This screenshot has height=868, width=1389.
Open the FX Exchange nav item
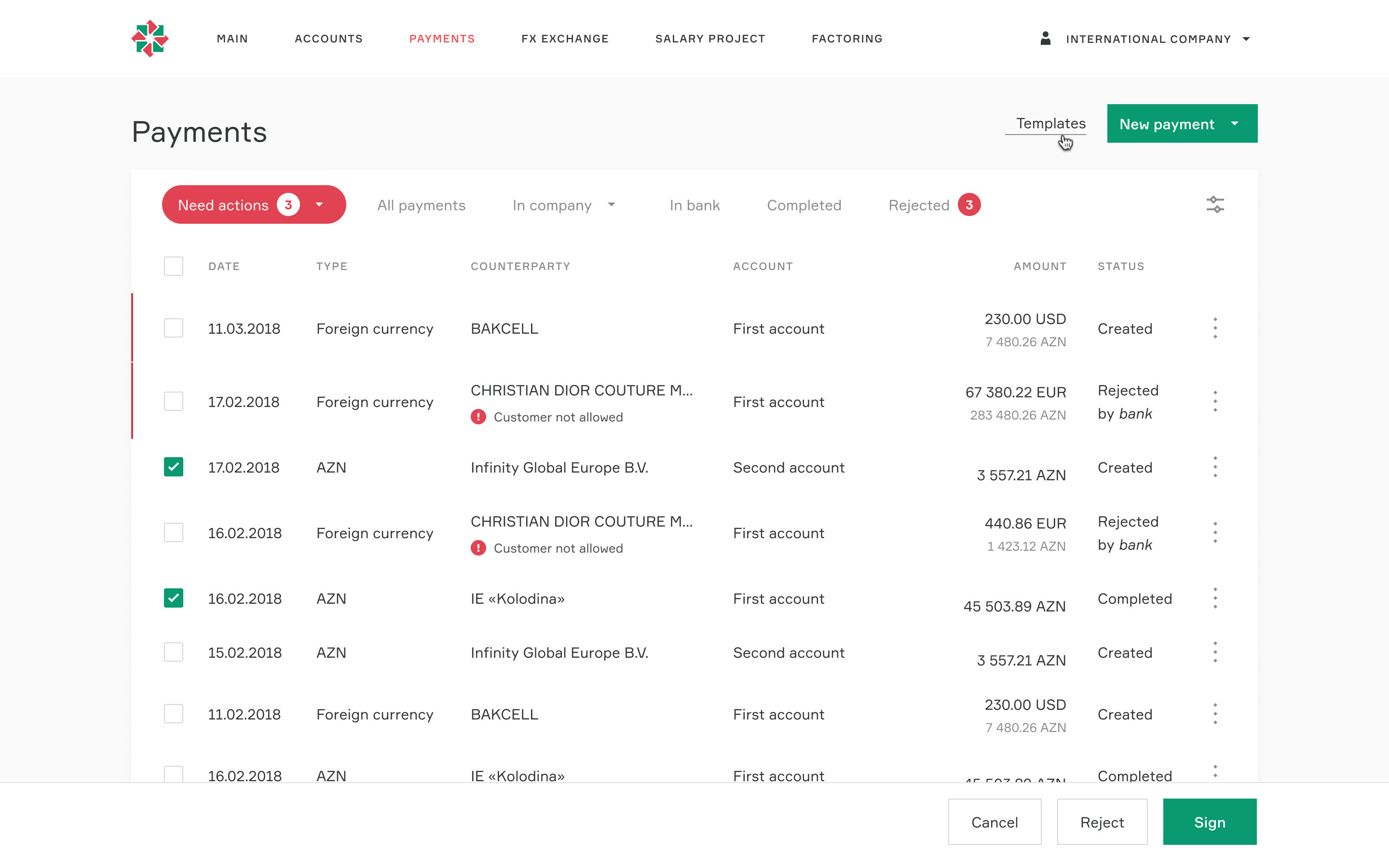tap(565, 39)
